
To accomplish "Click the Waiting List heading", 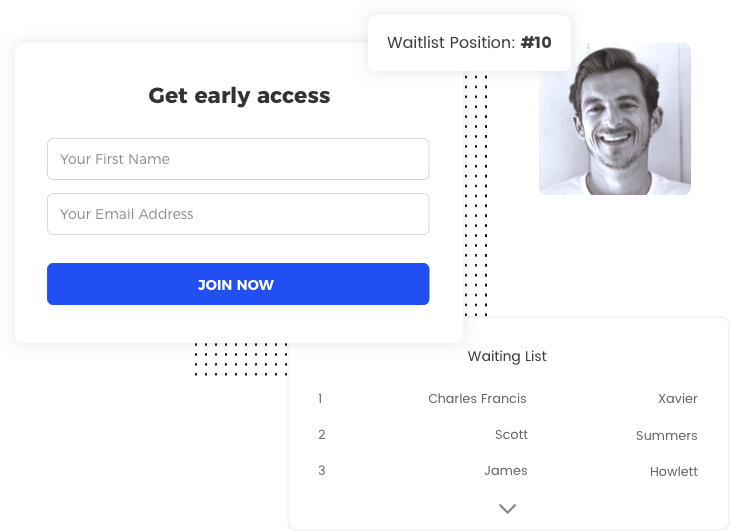I will pos(507,356).
